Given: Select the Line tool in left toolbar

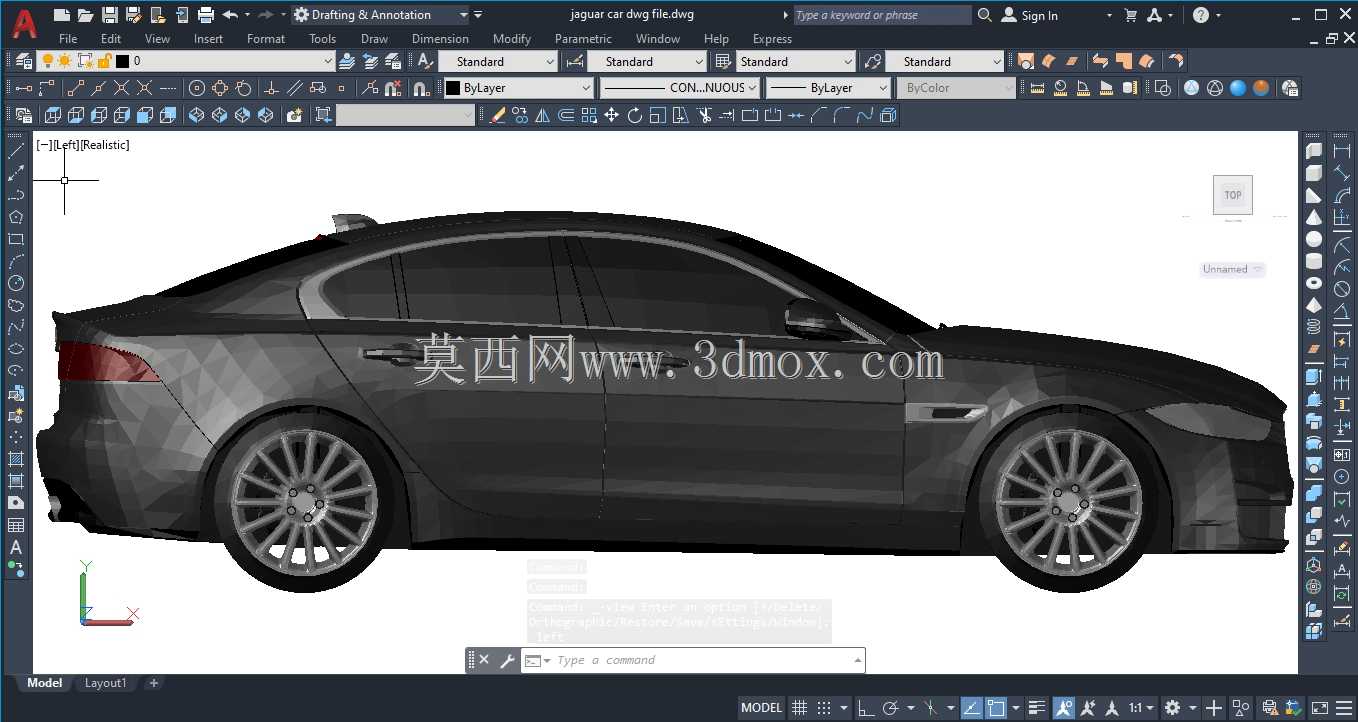Looking at the screenshot, I should pos(16,151).
